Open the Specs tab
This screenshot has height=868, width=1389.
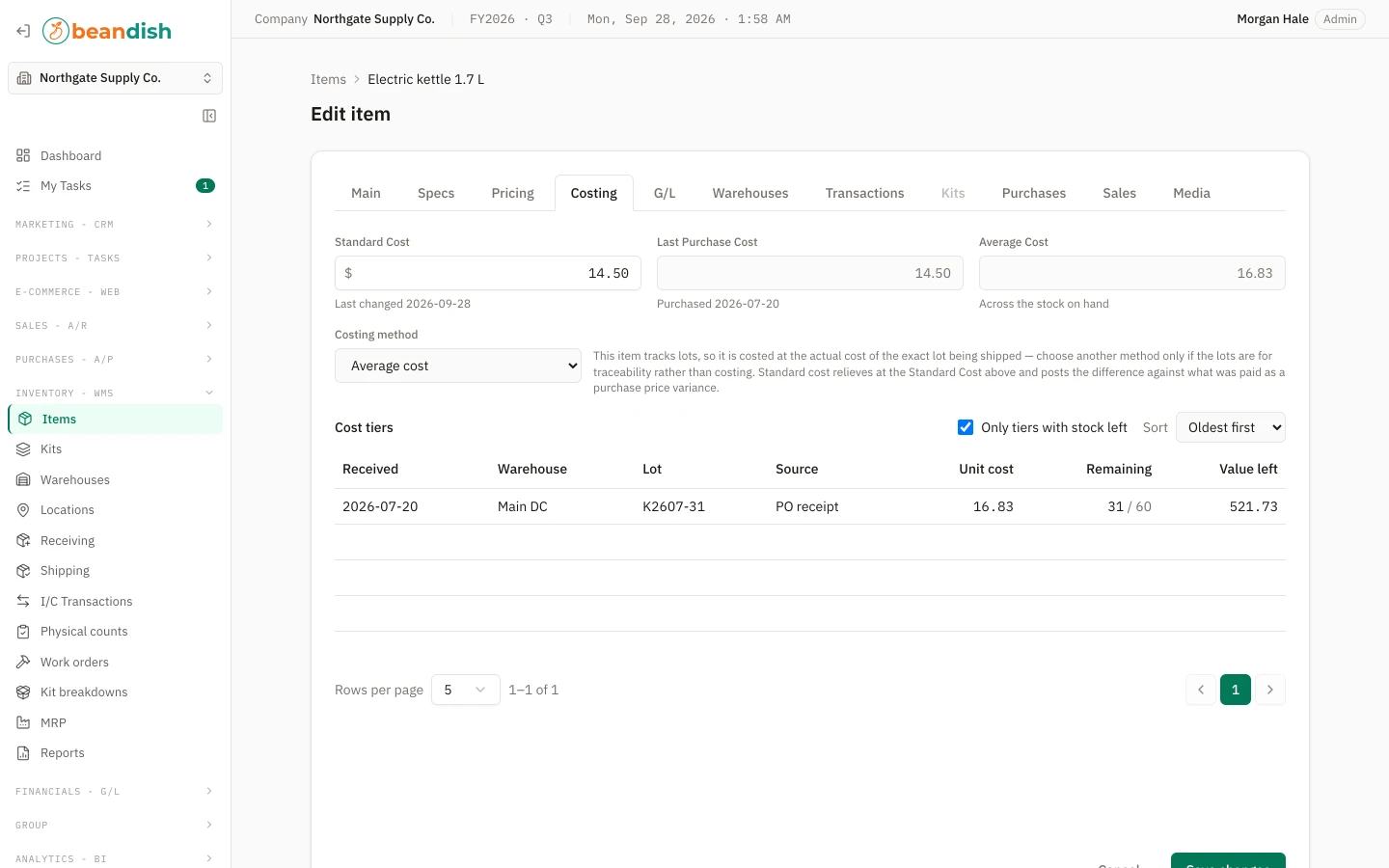pyautogui.click(x=436, y=193)
